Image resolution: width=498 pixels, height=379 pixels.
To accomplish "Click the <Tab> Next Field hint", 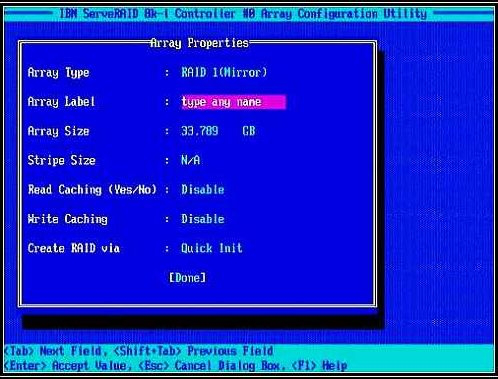I will point(53,351).
